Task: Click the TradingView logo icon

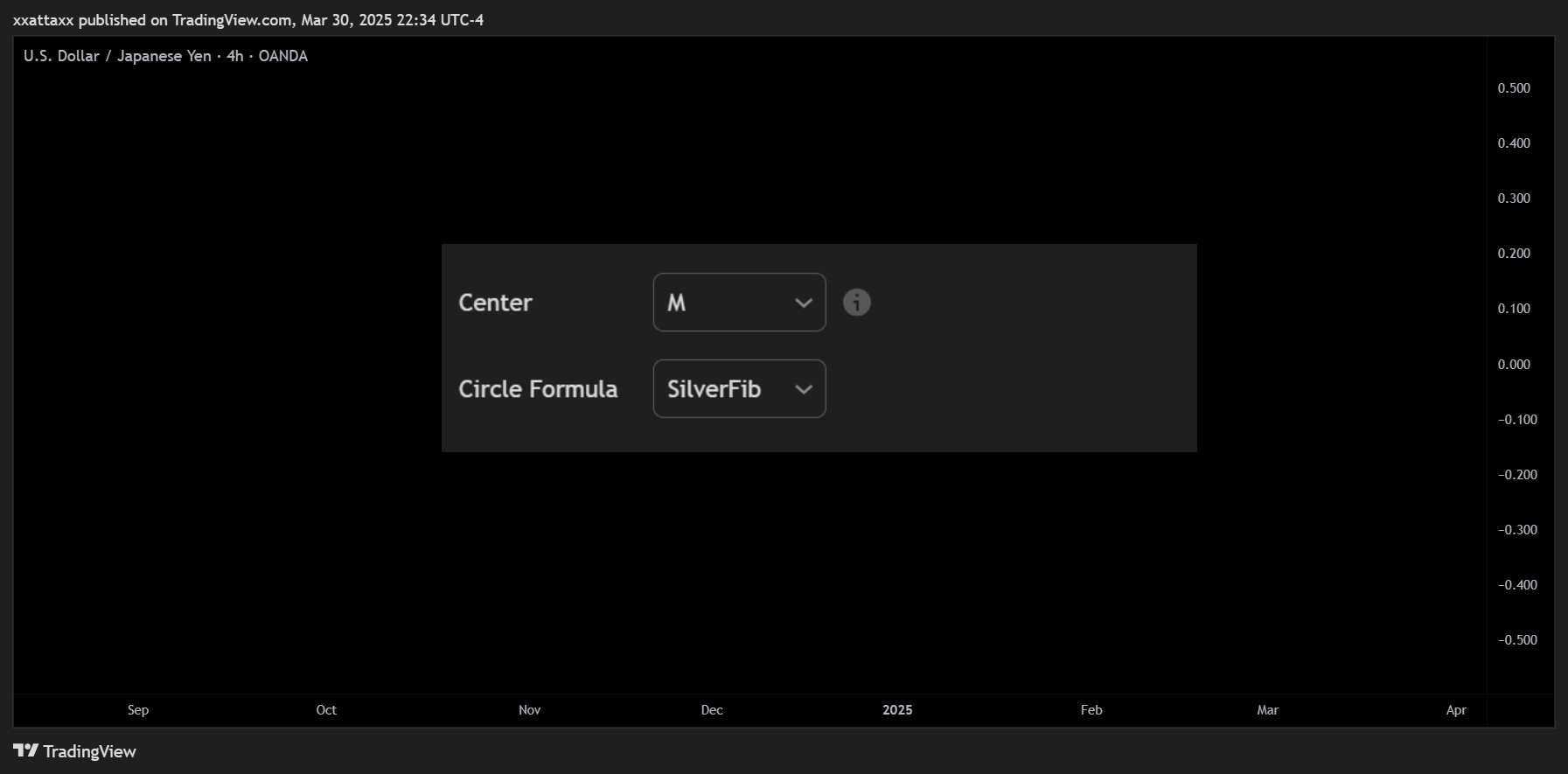Action: tap(25, 750)
